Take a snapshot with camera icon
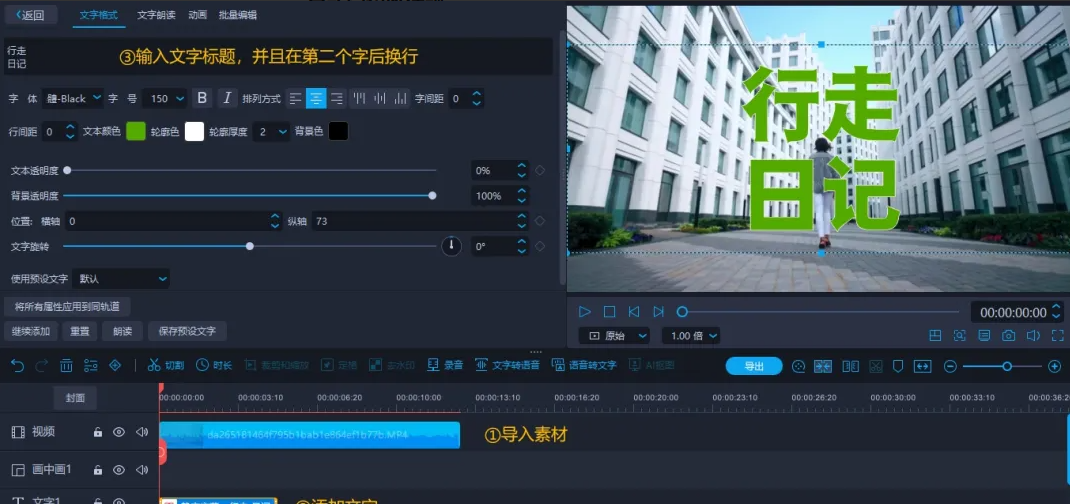The height and width of the screenshot is (504, 1070). coord(1009,336)
